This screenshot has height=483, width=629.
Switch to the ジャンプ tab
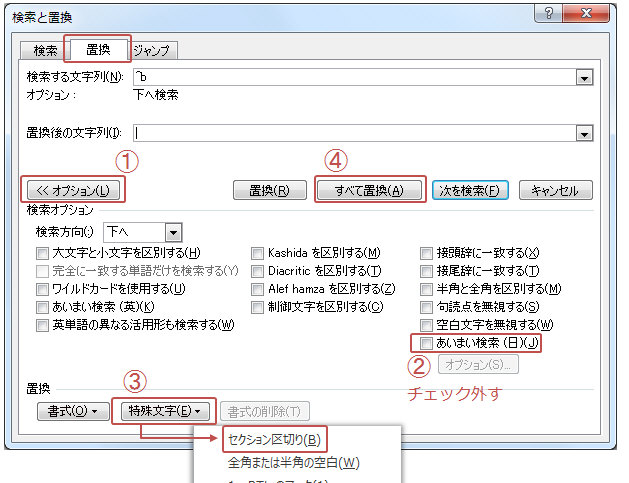tap(152, 51)
